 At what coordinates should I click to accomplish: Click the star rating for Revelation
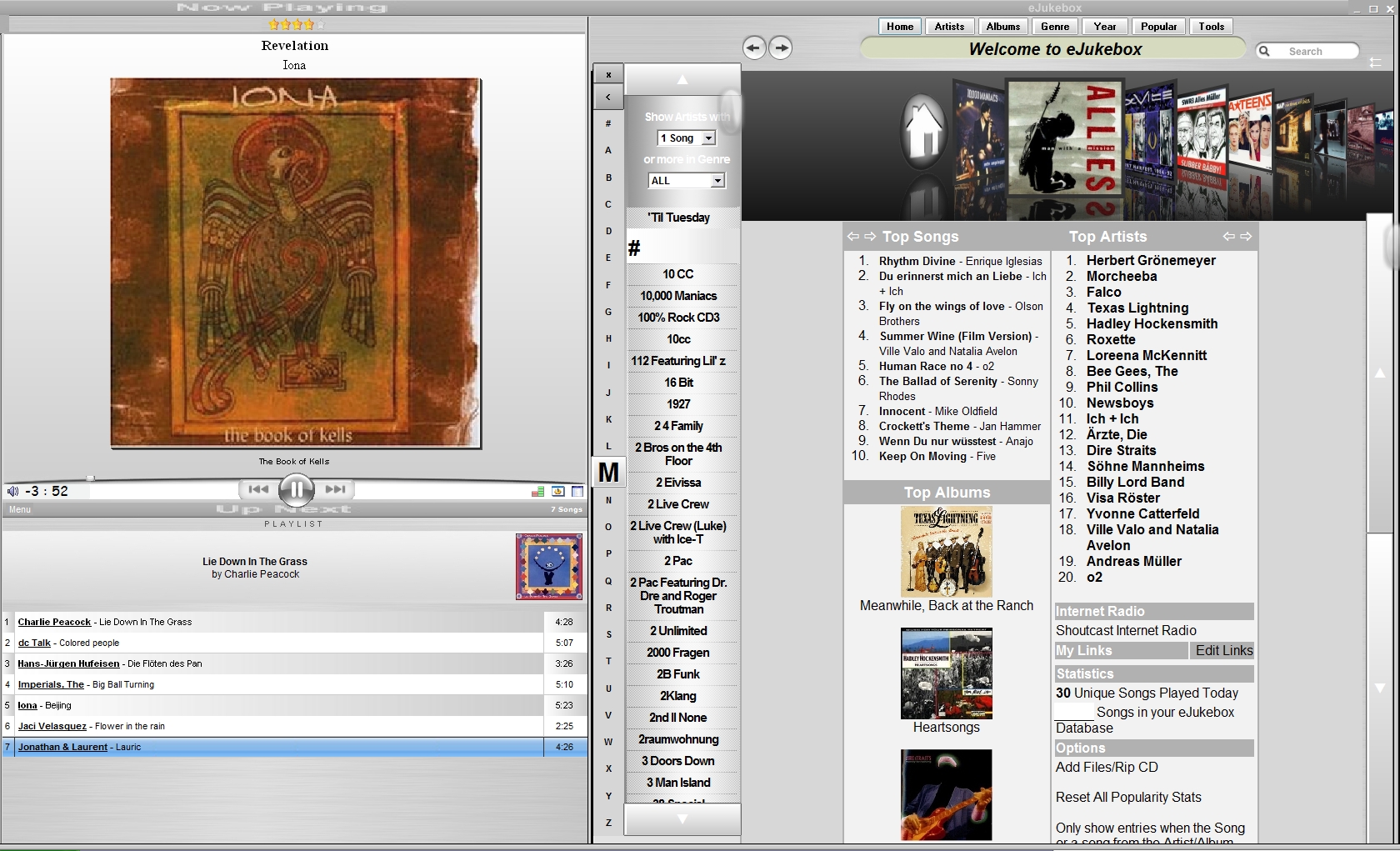point(296,25)
